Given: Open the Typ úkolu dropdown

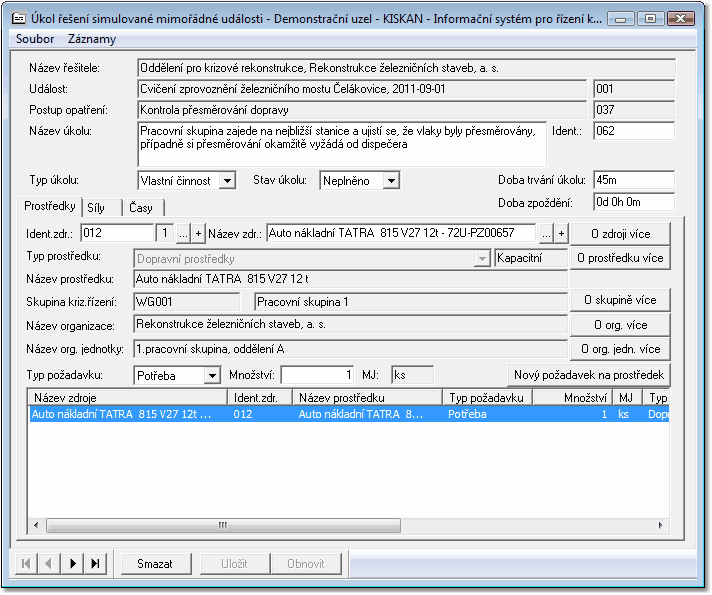Looking at the screenshot, I should (x=227, y=181).
